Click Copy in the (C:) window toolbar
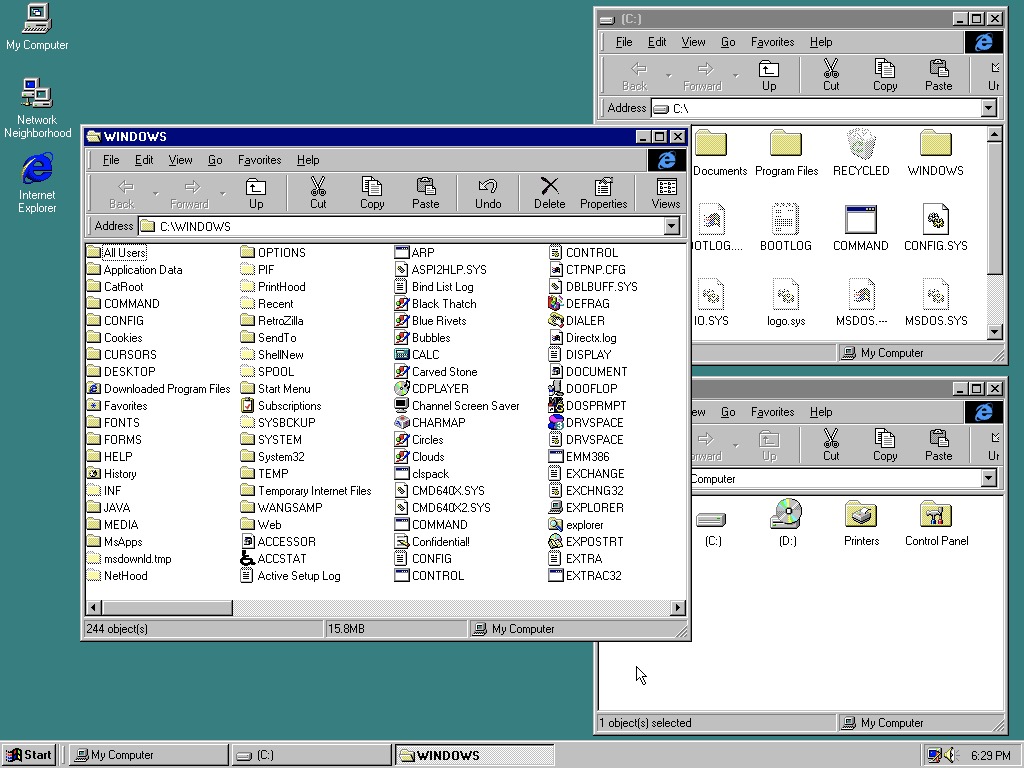Image resolution: width=1024 pixels, height=768 pixels. pos(886,75)
